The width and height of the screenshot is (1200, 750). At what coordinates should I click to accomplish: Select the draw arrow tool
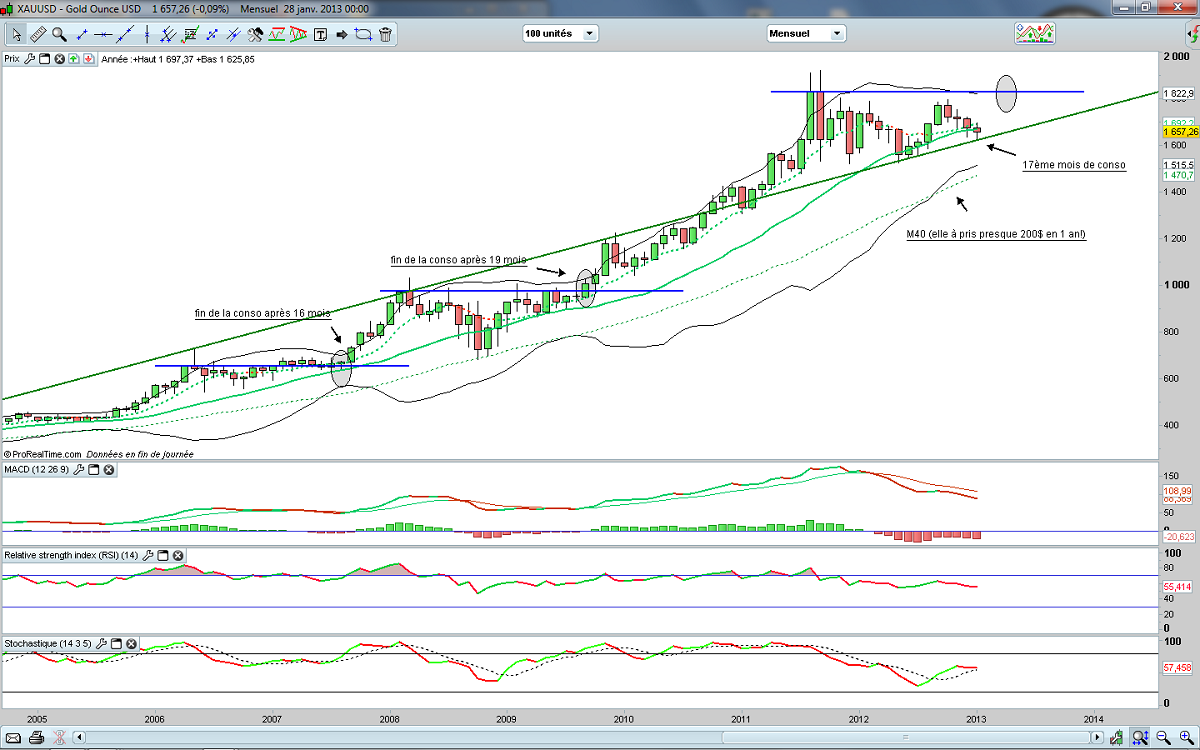[341, 34]
